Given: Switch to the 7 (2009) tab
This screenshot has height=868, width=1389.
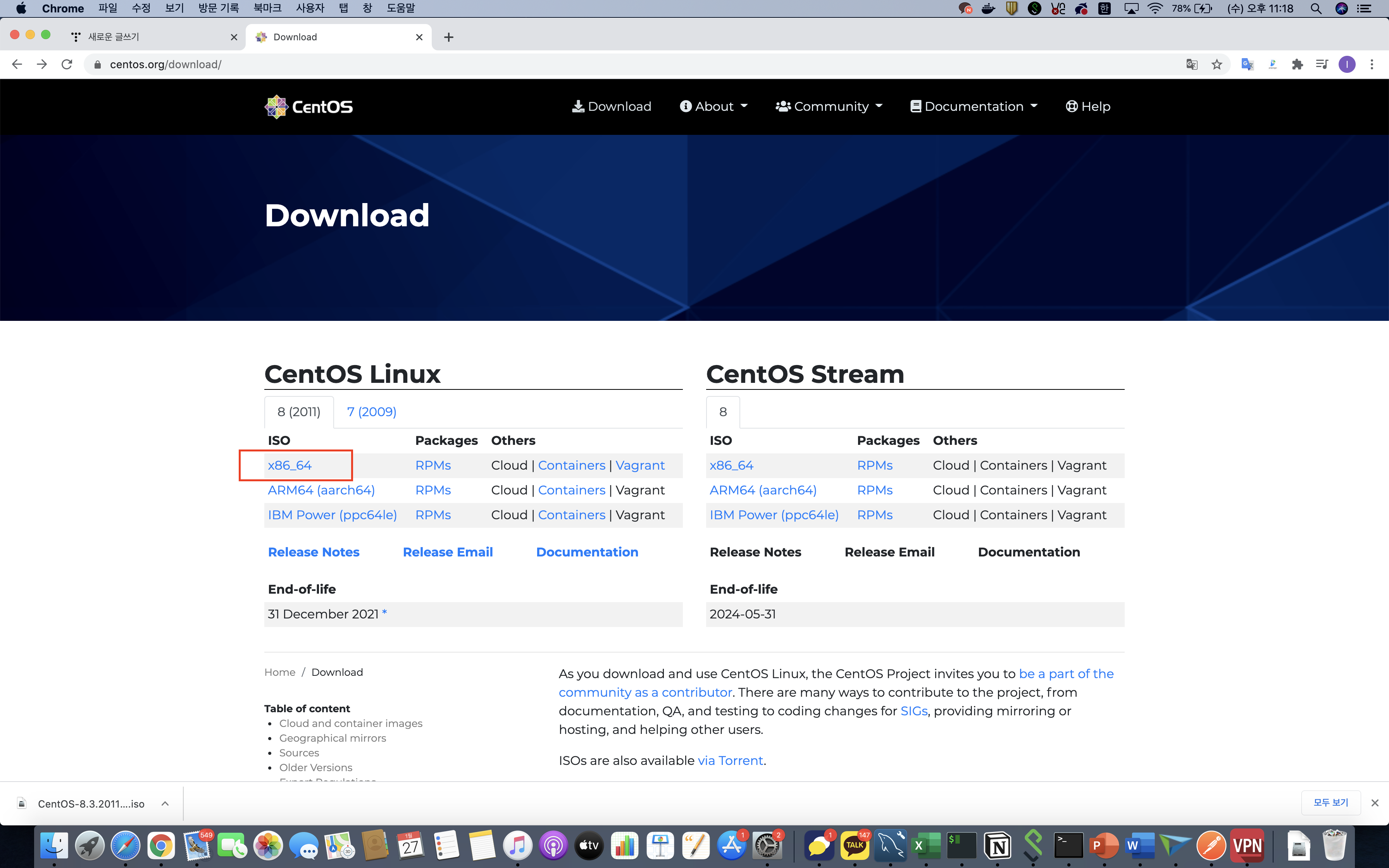Looking at the screenshot, I should [x=371, y=412].
